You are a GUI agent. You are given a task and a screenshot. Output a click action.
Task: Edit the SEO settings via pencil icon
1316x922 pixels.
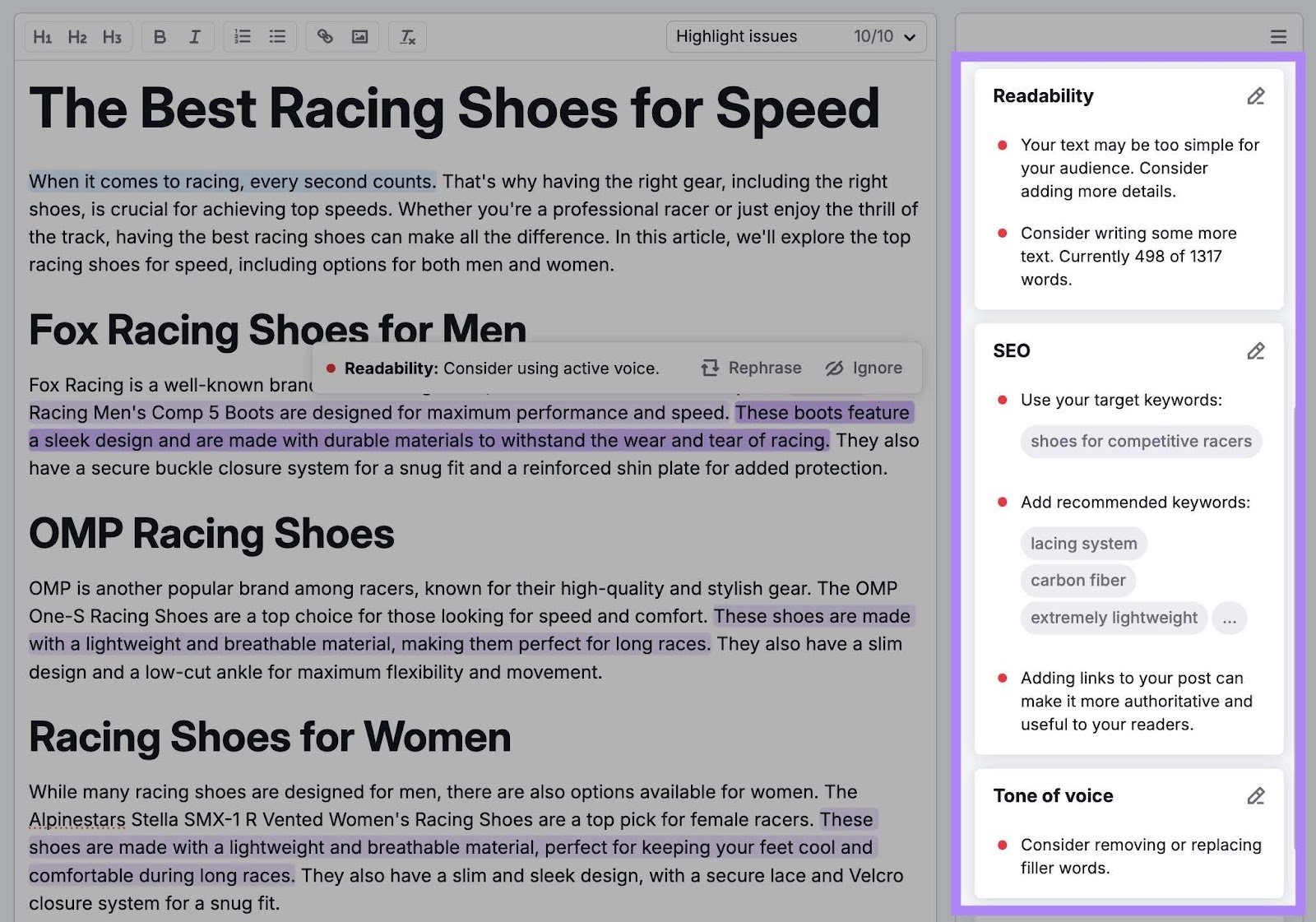coord(1255,351)
